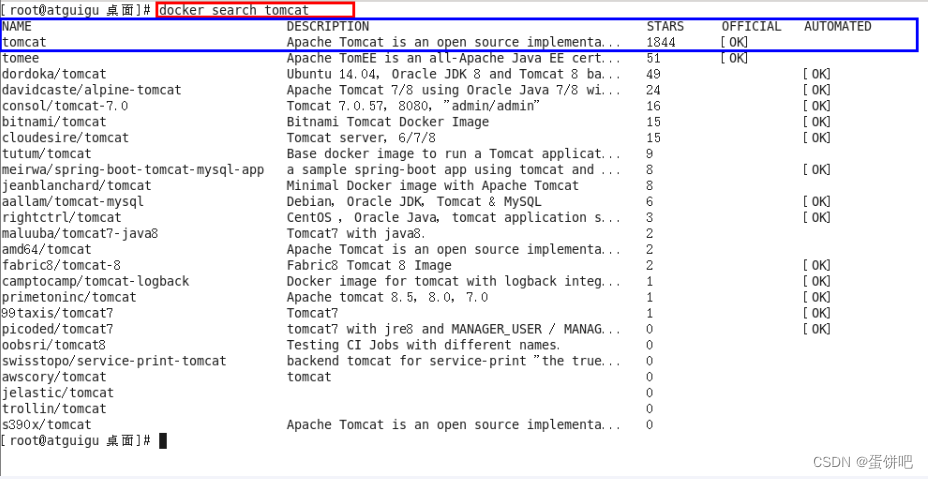928x479 pixels.
Task: Click the AUTOMATED [OK] for dordoka/tomcat
Action: 817,75
